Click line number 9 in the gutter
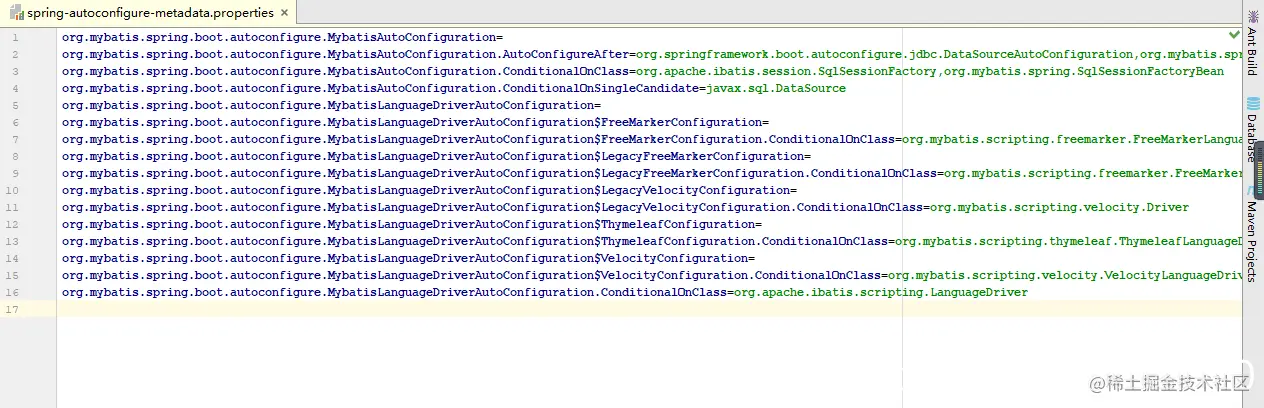Image resolution: width=1264 pixels, height=408 pixels. point(15,173)
